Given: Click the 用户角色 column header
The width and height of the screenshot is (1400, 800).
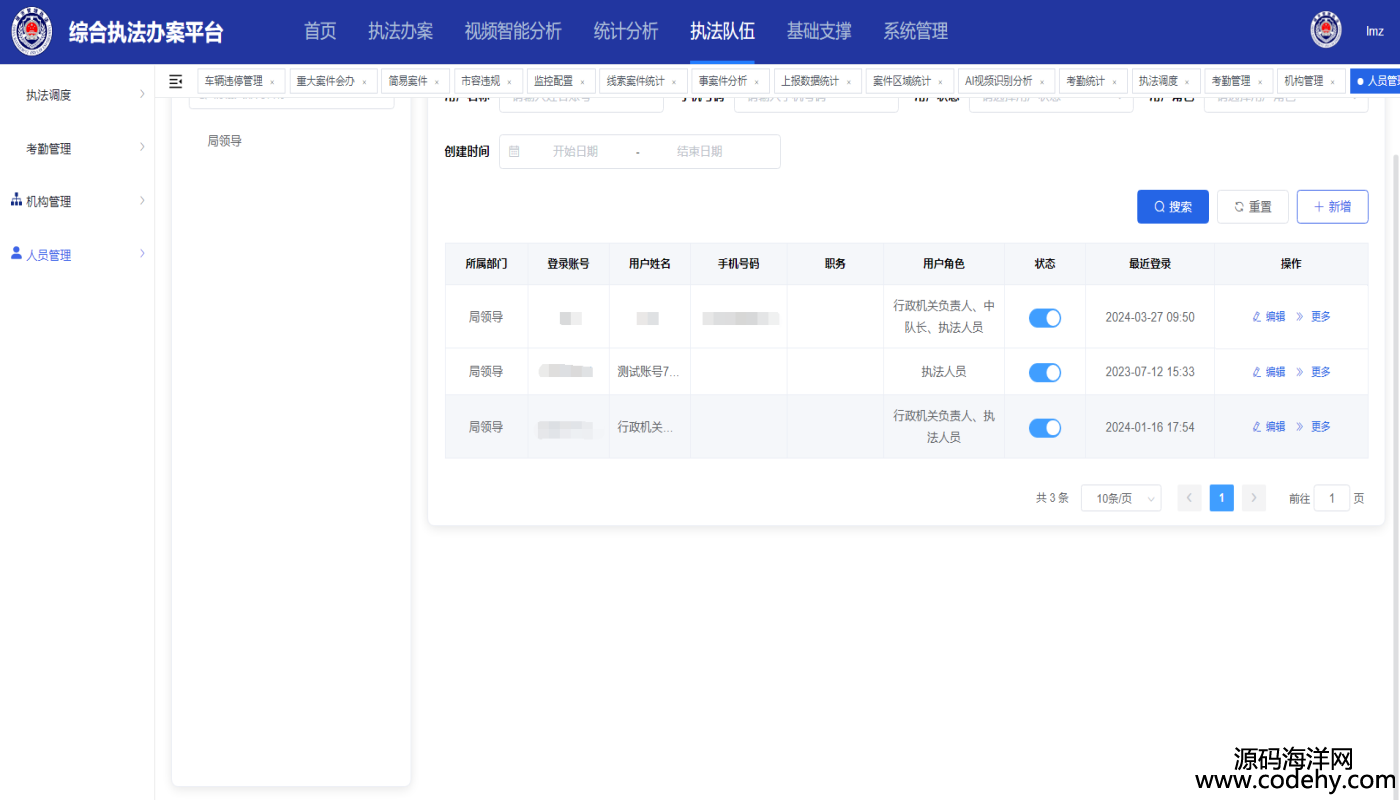Looking at the screenshot, I should click(944, 264).
